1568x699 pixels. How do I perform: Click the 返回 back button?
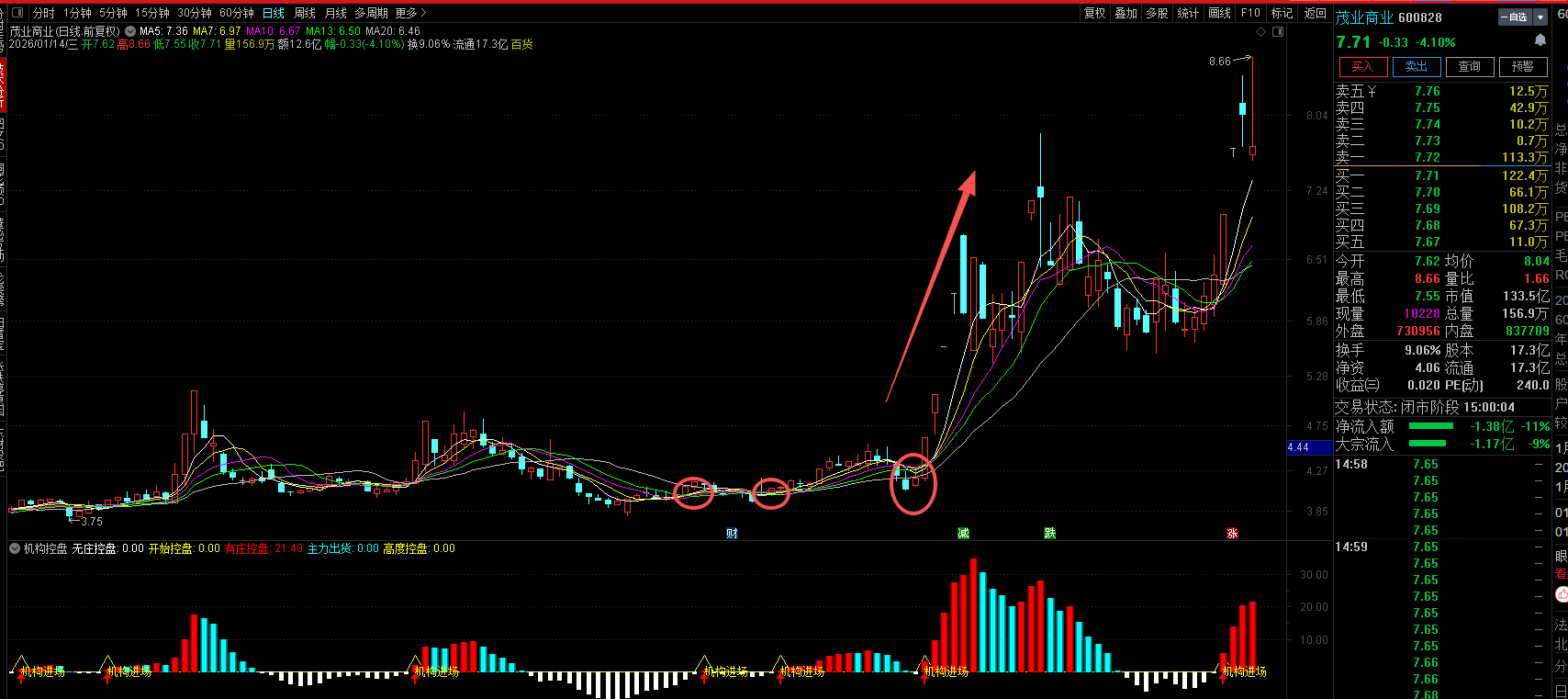point(1315,13)
